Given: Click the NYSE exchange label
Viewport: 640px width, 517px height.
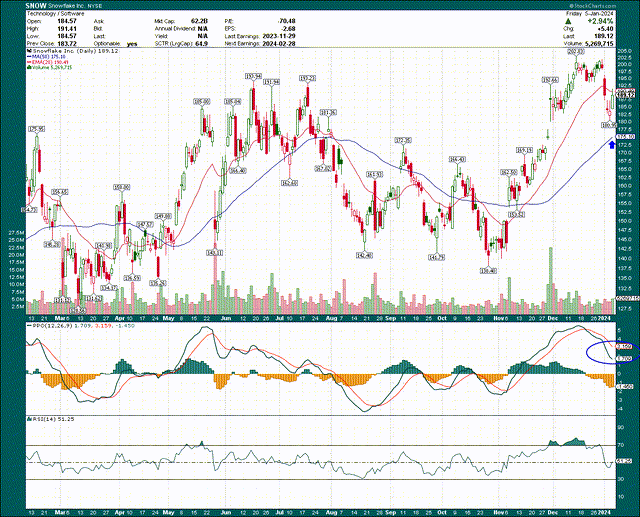Looking at the screenshot, I should [94, 6].
